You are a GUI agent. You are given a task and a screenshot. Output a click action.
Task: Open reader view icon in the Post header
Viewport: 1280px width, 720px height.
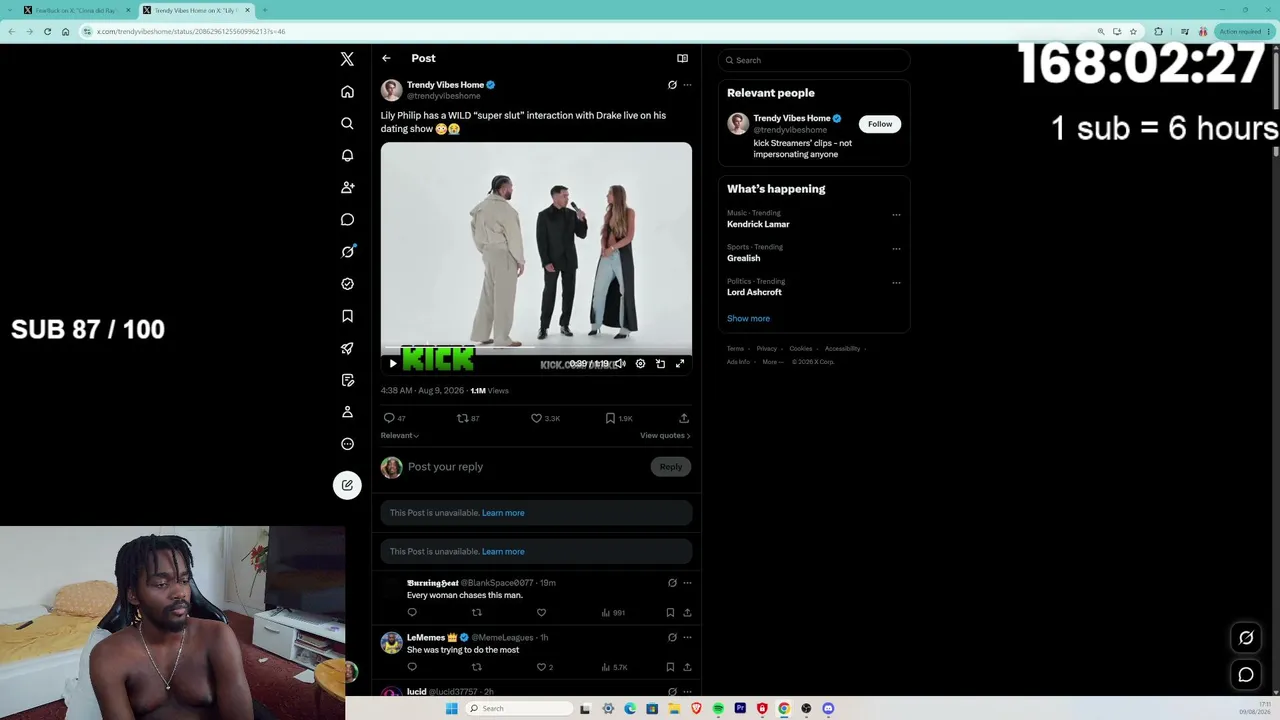682,58
